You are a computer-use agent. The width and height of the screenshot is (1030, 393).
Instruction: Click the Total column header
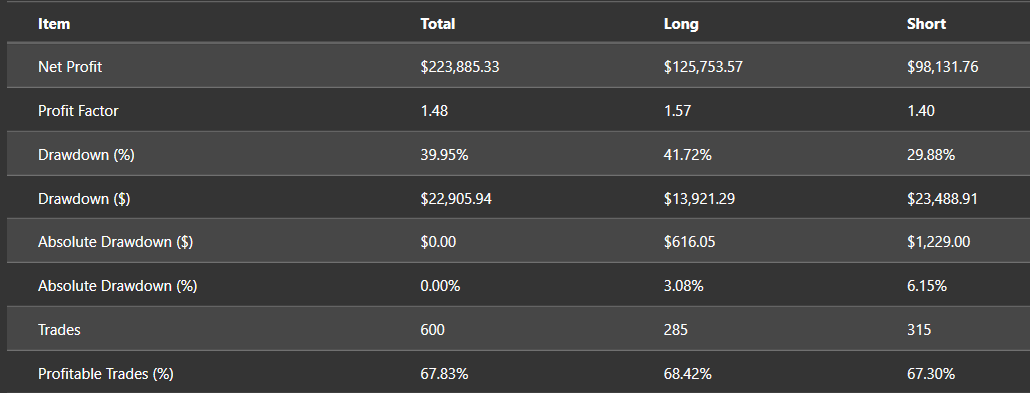[x=437, y=24]
